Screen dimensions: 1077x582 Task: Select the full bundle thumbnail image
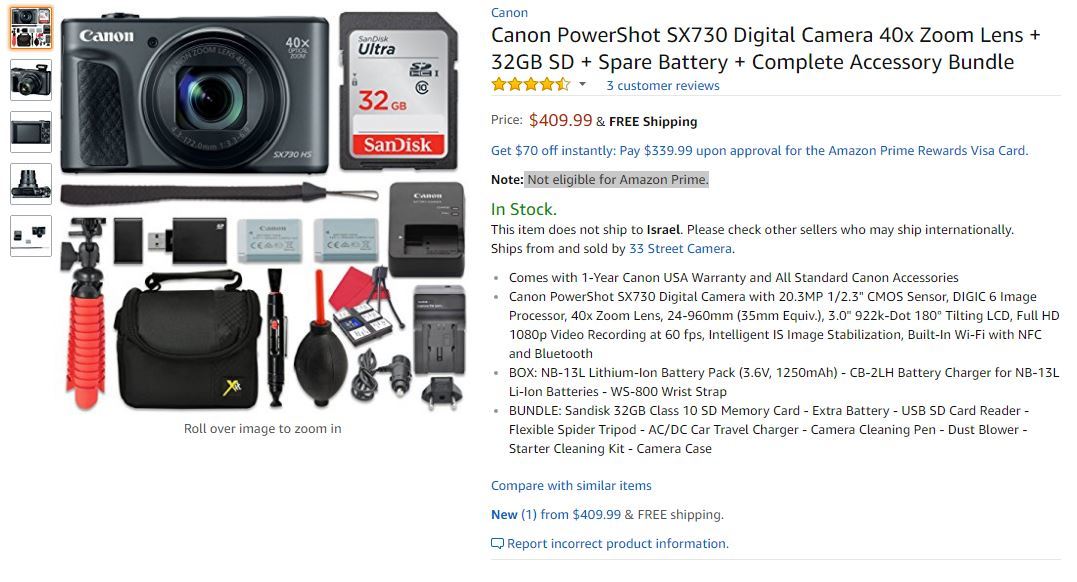coord(30,29)
